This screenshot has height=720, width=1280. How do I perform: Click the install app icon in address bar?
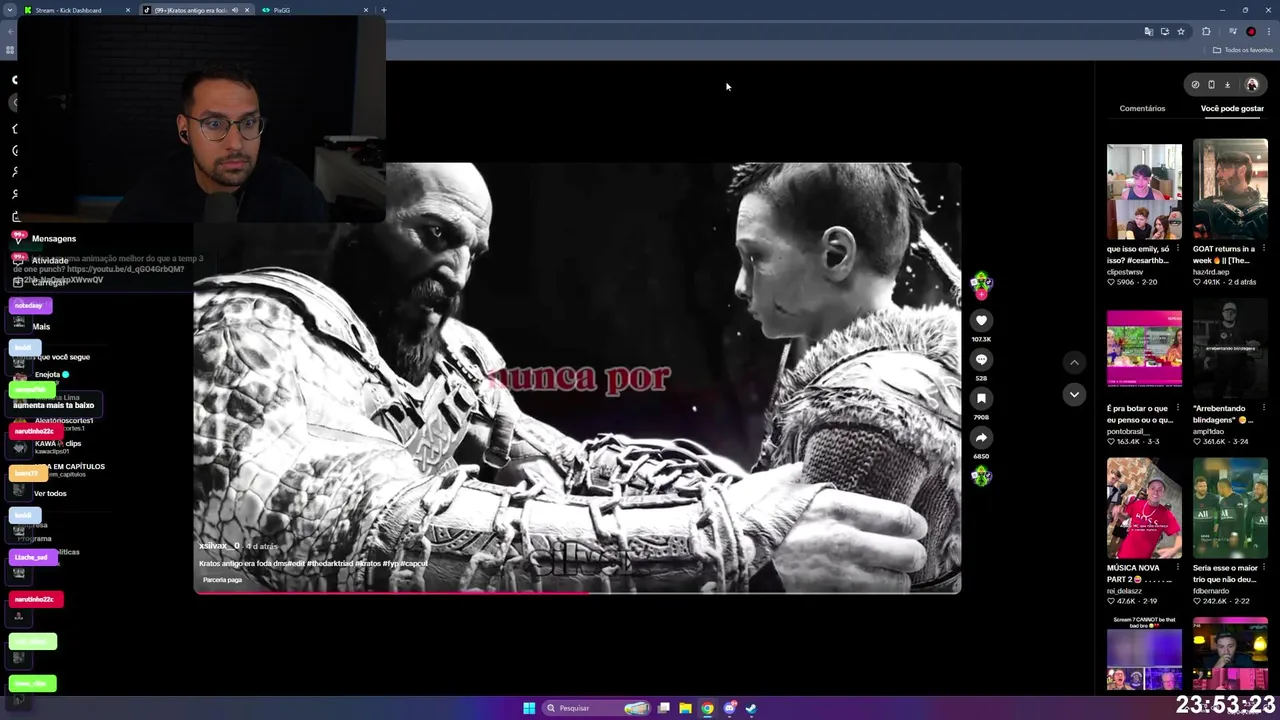(x=1165, y=31)
